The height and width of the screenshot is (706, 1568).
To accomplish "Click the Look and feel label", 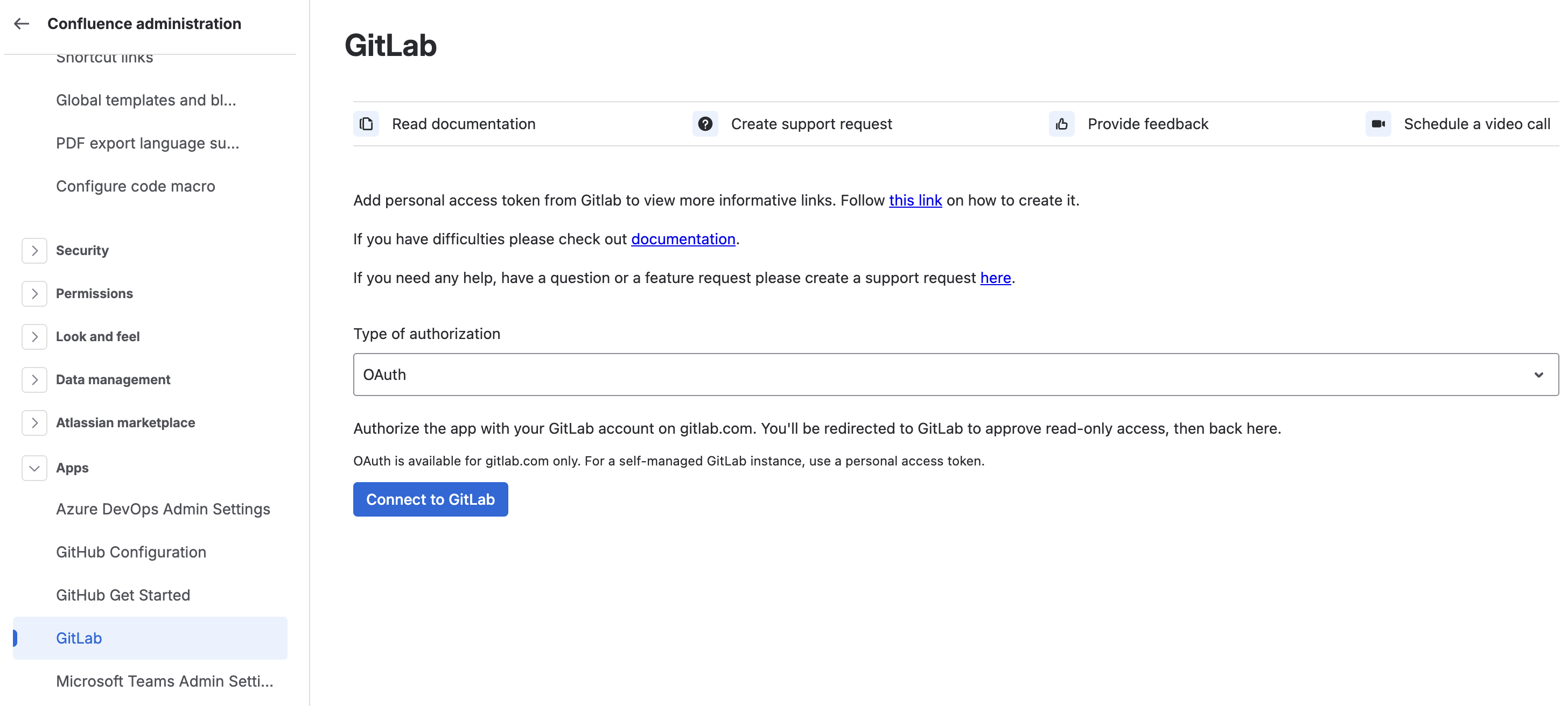I will click(98, 337).
